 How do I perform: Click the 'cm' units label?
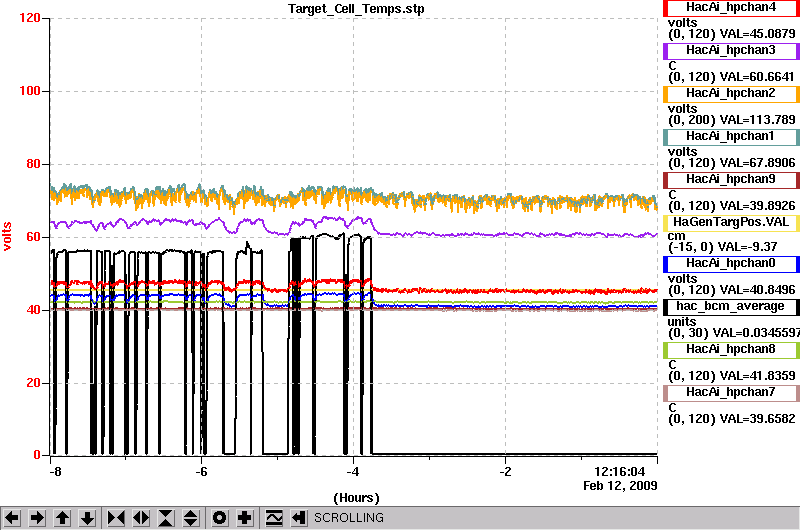tap(676, 236)
